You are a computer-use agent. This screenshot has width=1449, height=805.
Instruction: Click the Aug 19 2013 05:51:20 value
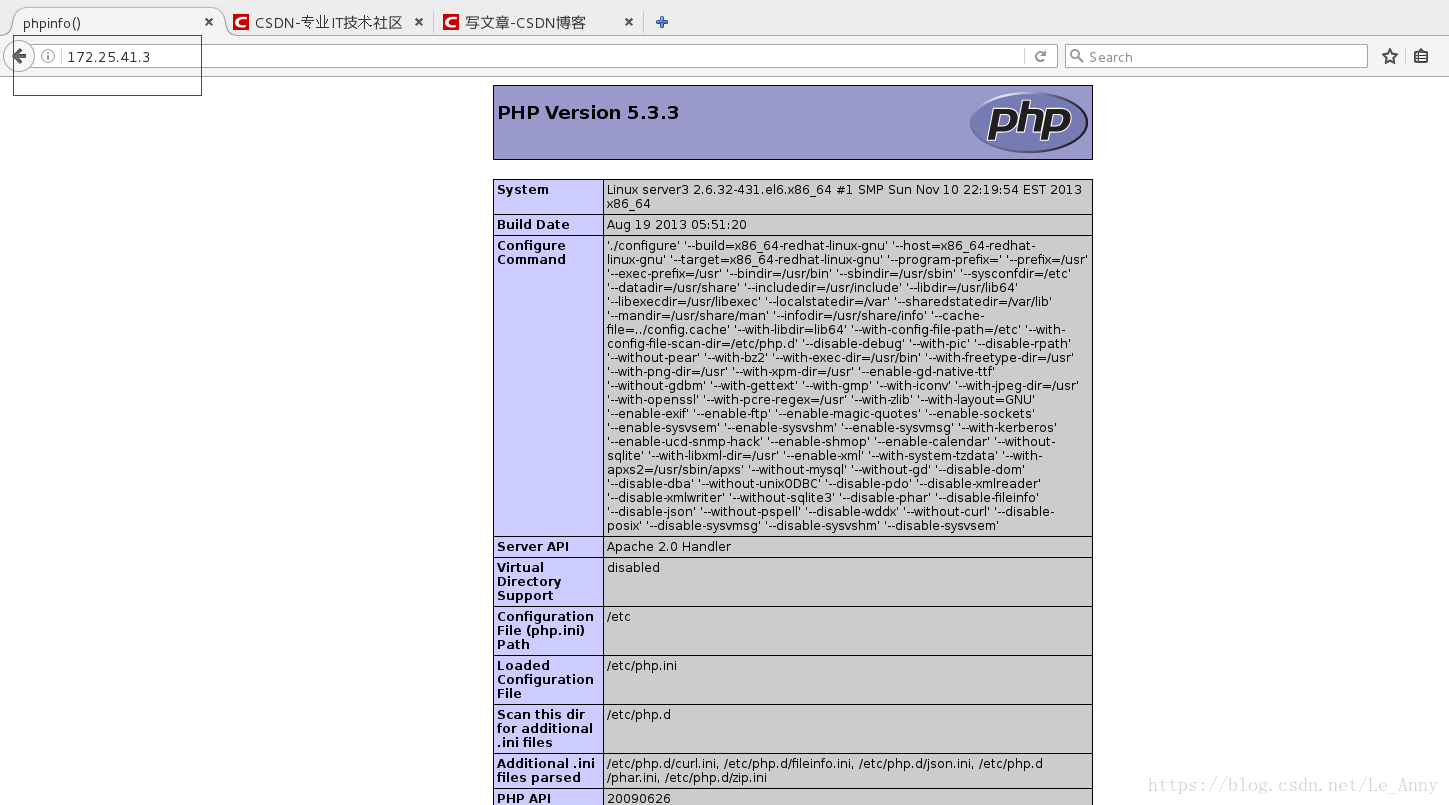[x=677, y=225]
